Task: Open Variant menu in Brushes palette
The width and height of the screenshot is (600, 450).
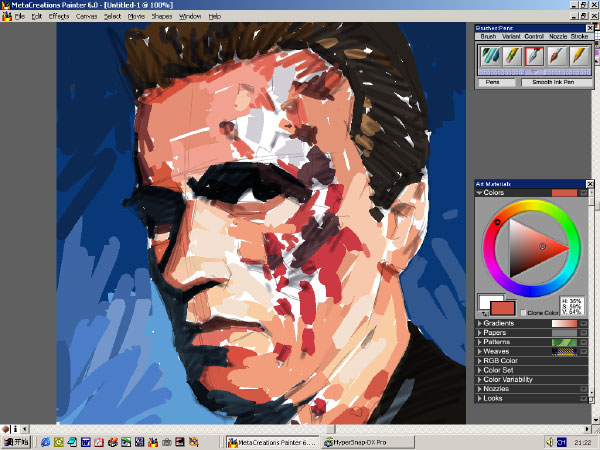Action: tap(511, 36)
